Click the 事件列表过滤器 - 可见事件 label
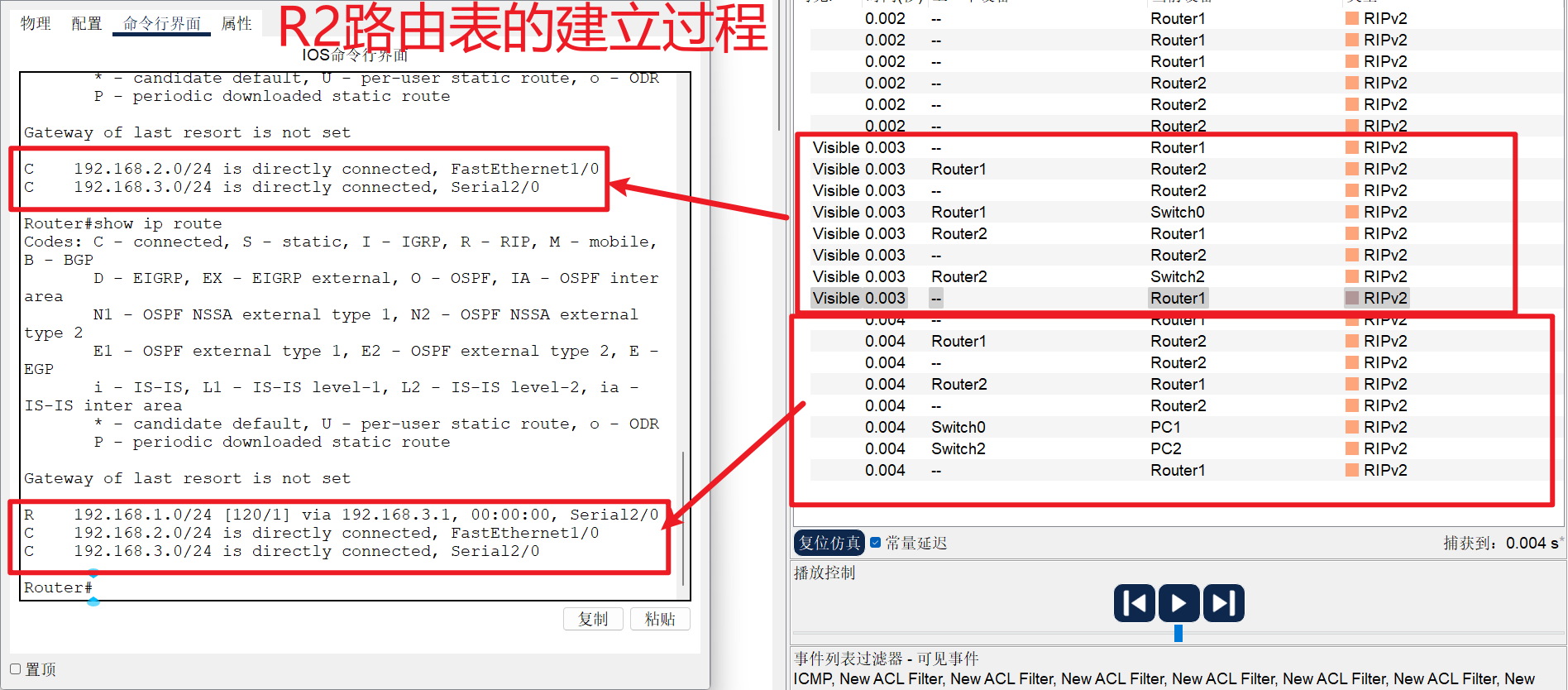 click(x=886, y=659)
